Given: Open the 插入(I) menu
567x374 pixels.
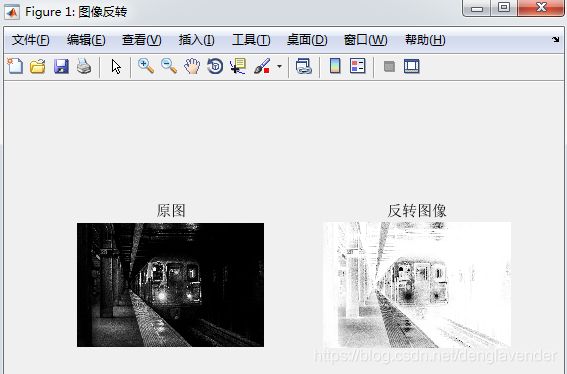Looking at the screenshot, I should (196, 40).
